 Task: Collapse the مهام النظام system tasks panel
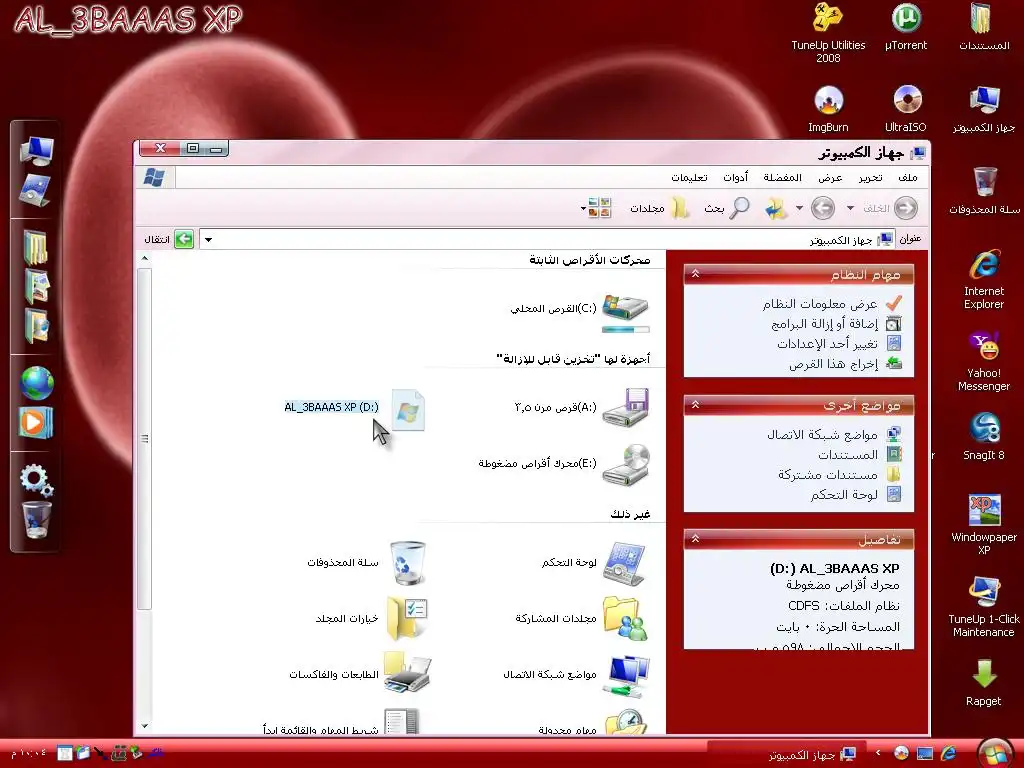pyautogui.click(x=696, y=274)
